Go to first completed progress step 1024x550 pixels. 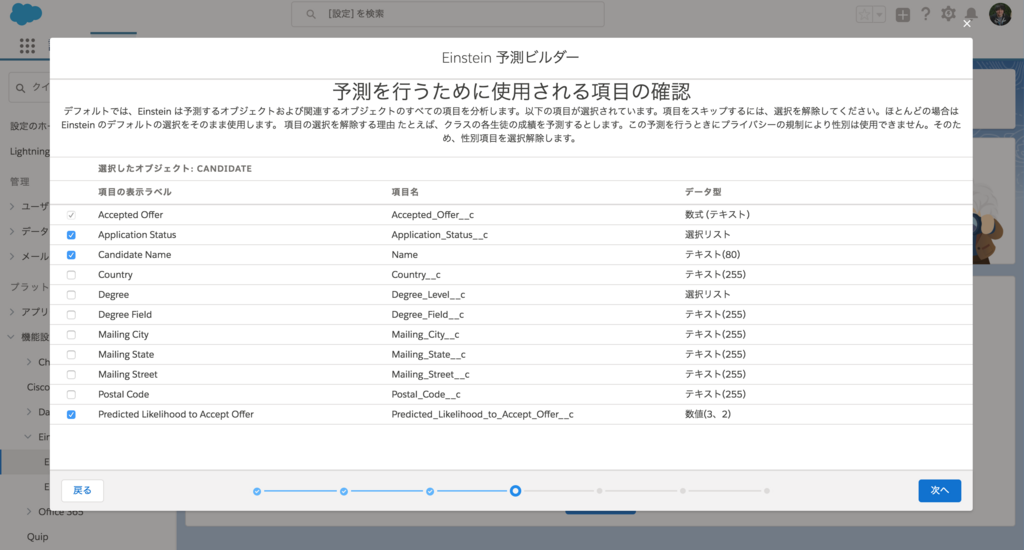(x=257, y=491)
